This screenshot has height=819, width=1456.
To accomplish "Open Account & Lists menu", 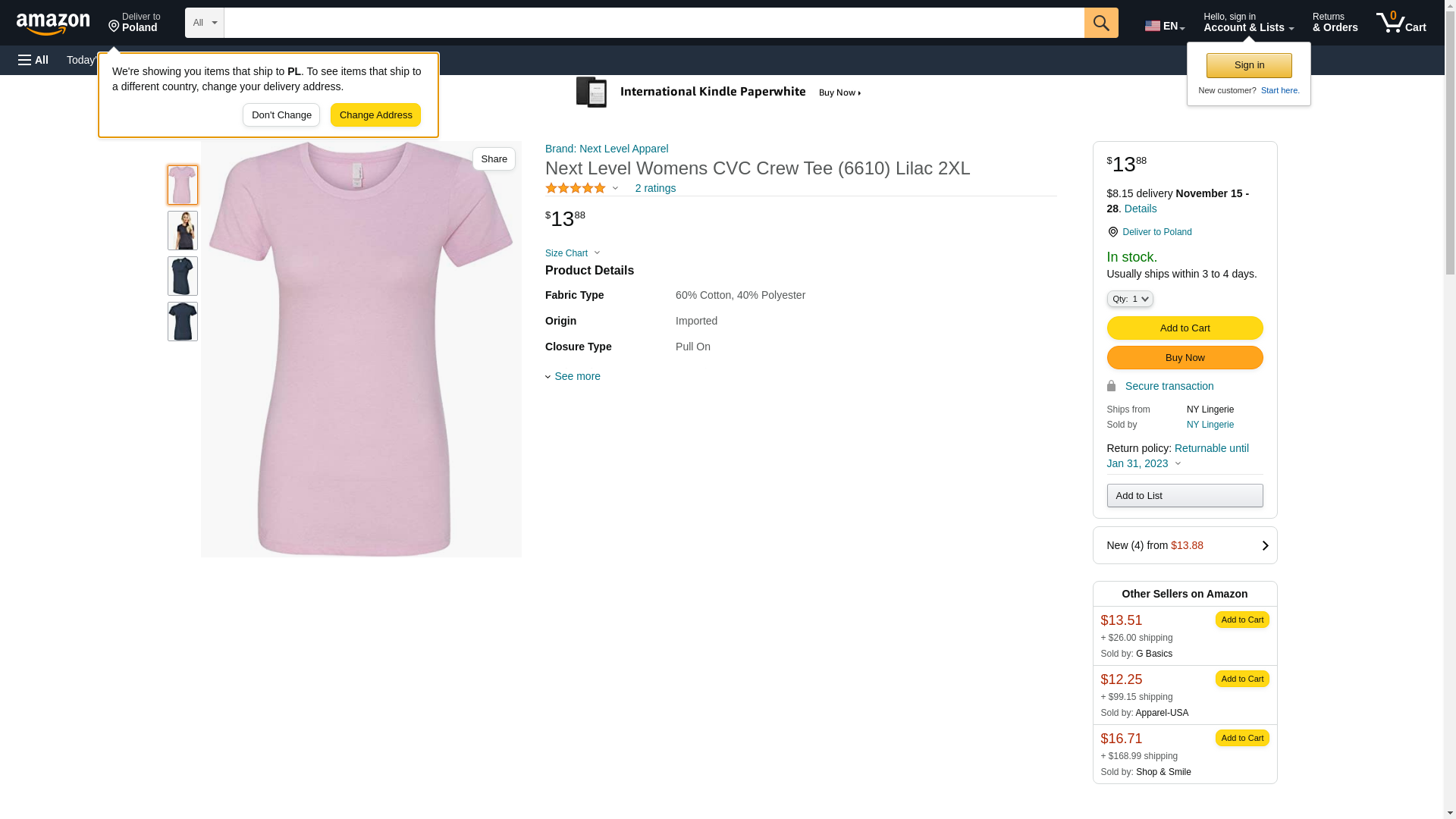I will coord(1248,23).
